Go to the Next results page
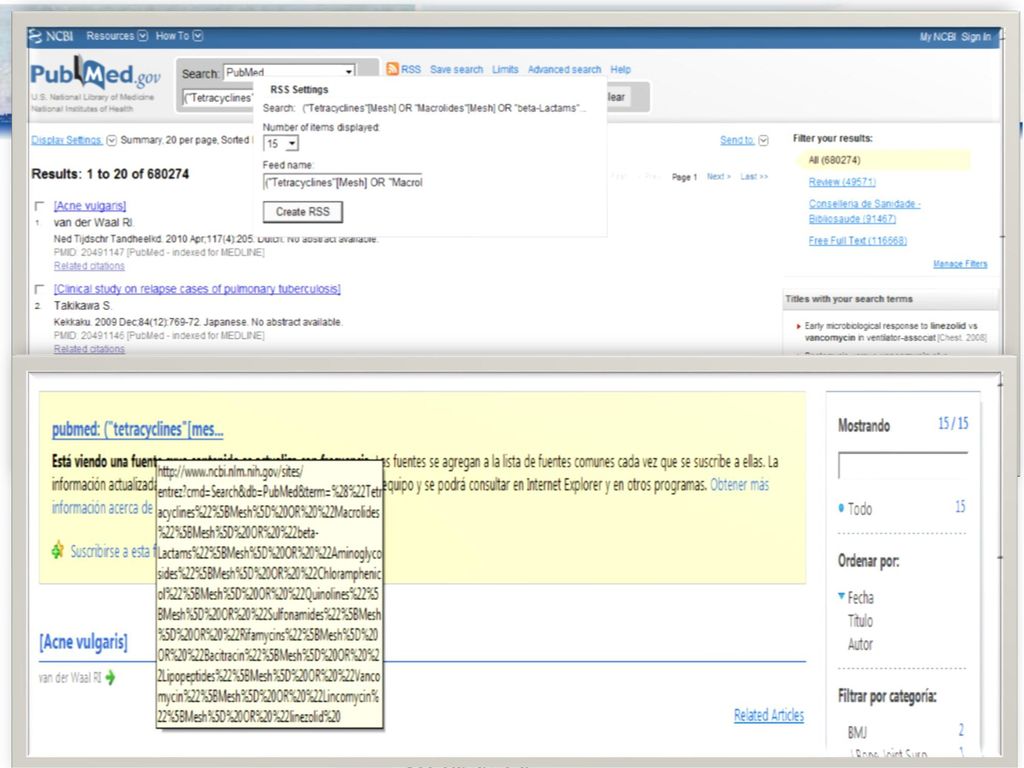The width and height of the screenshot is (1024, 768). (x=718, y=177)
